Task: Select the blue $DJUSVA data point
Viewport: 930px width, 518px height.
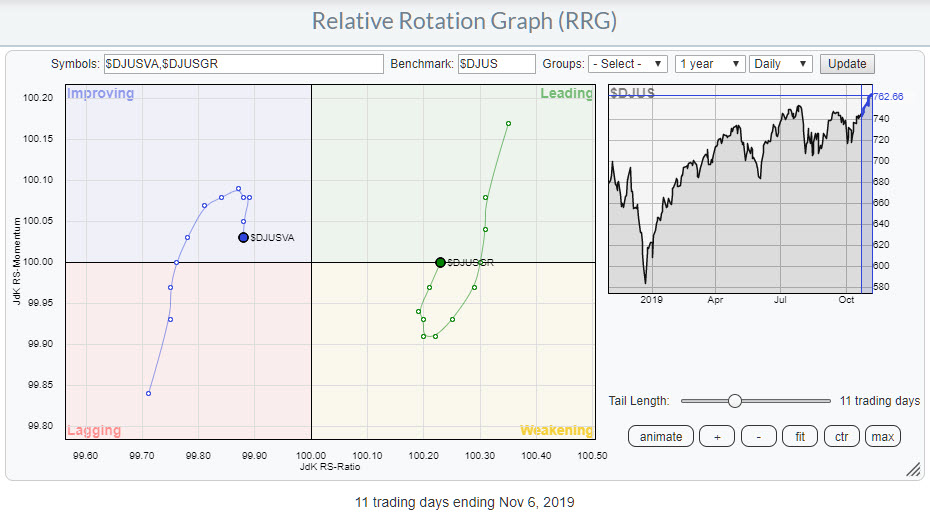Action: tap(243, 237)
